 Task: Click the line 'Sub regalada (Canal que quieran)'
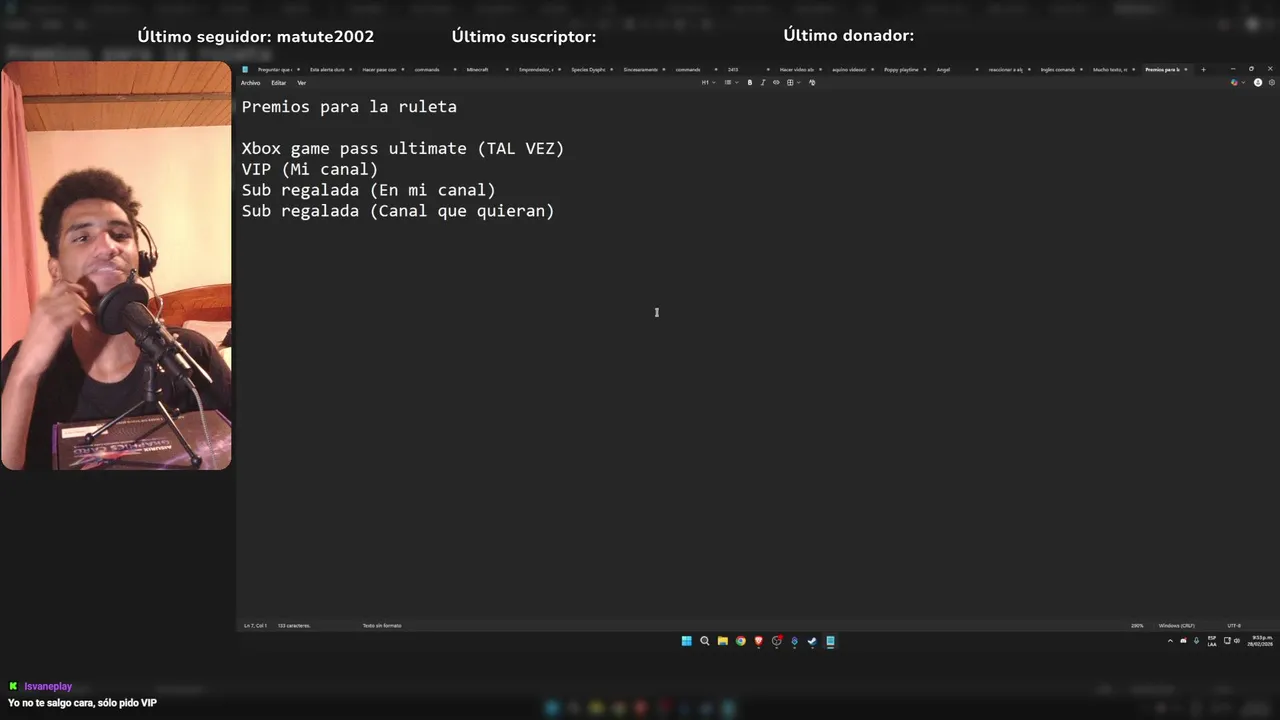click(398, 211)
